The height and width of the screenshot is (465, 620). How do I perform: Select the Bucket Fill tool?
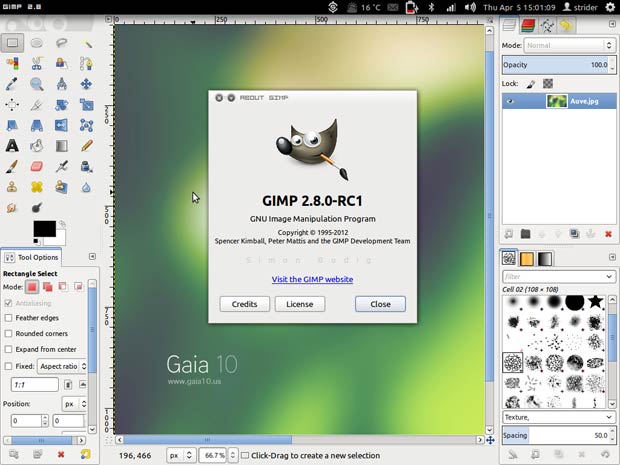coord(37,146)
